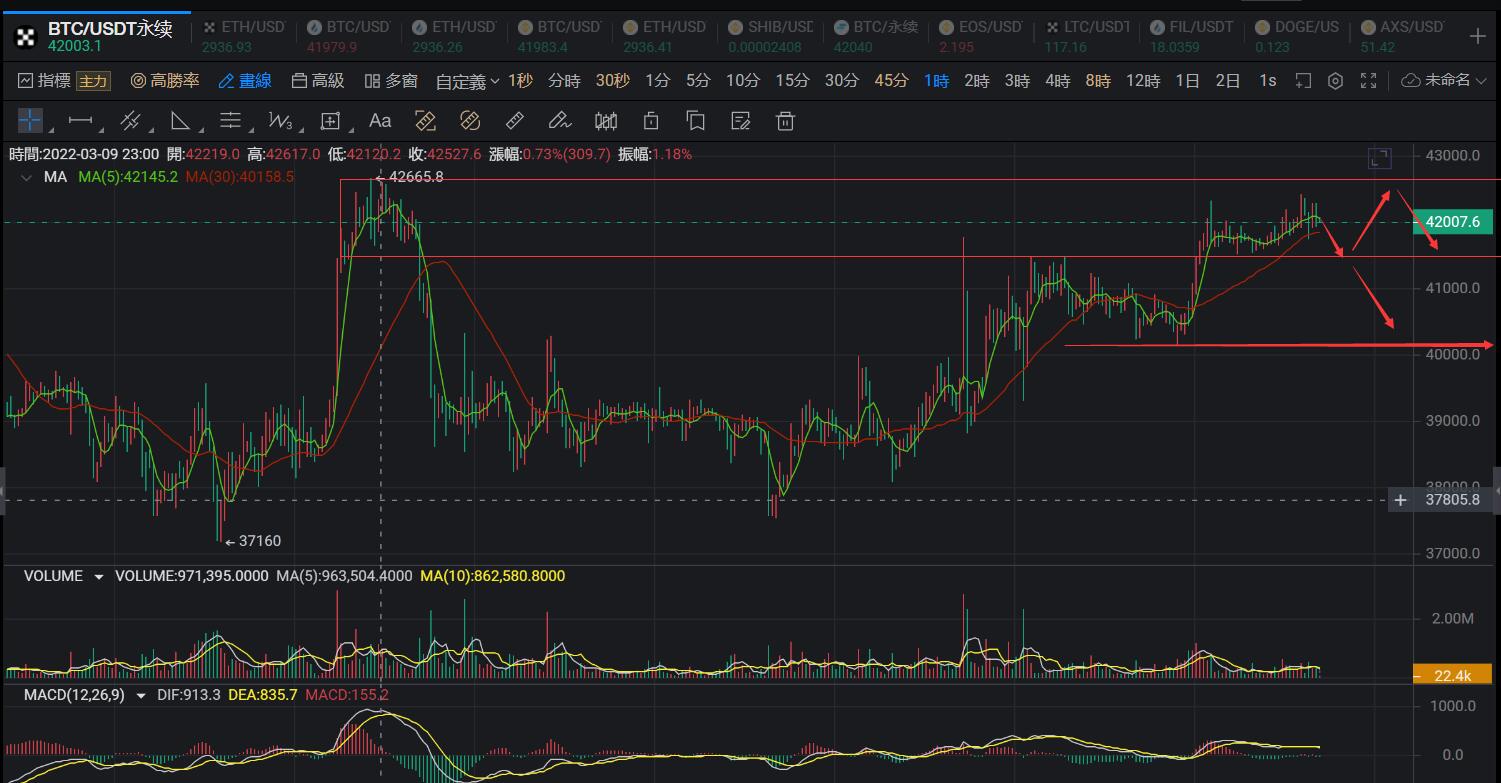Select the Elliott wave W3 tool

coord(280,121)
